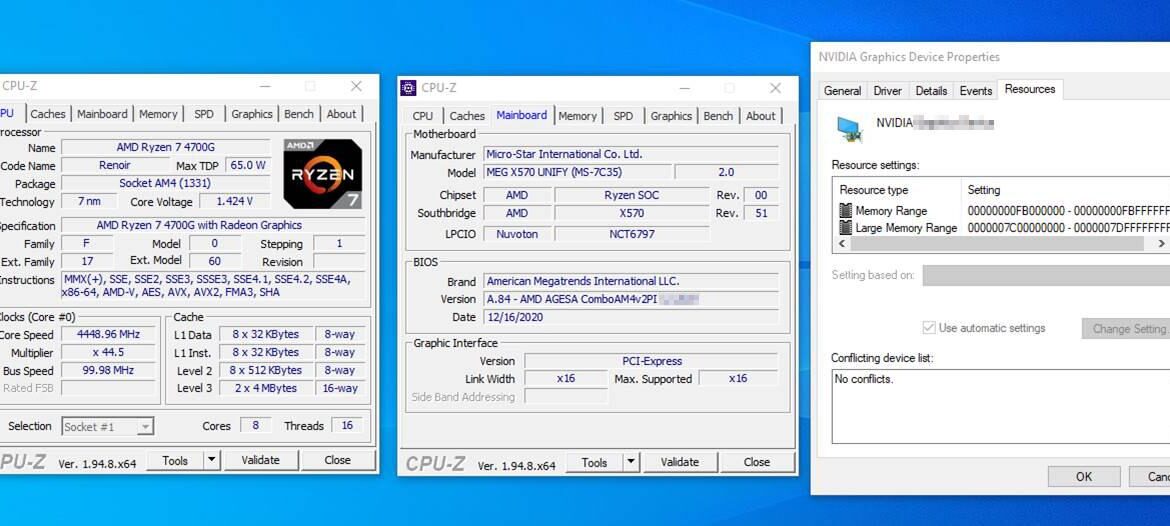
Task: Click Level 3 cache value 2 x 4 MBytes
Action: coord(264,388)
